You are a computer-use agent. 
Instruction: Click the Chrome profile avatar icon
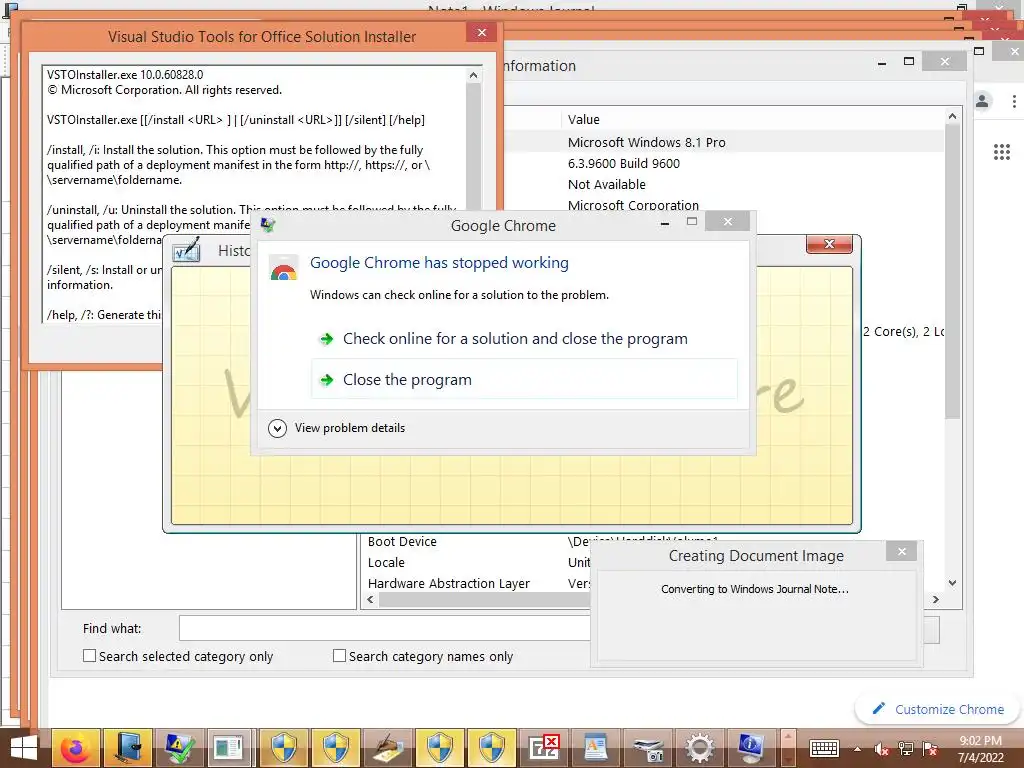982,101
